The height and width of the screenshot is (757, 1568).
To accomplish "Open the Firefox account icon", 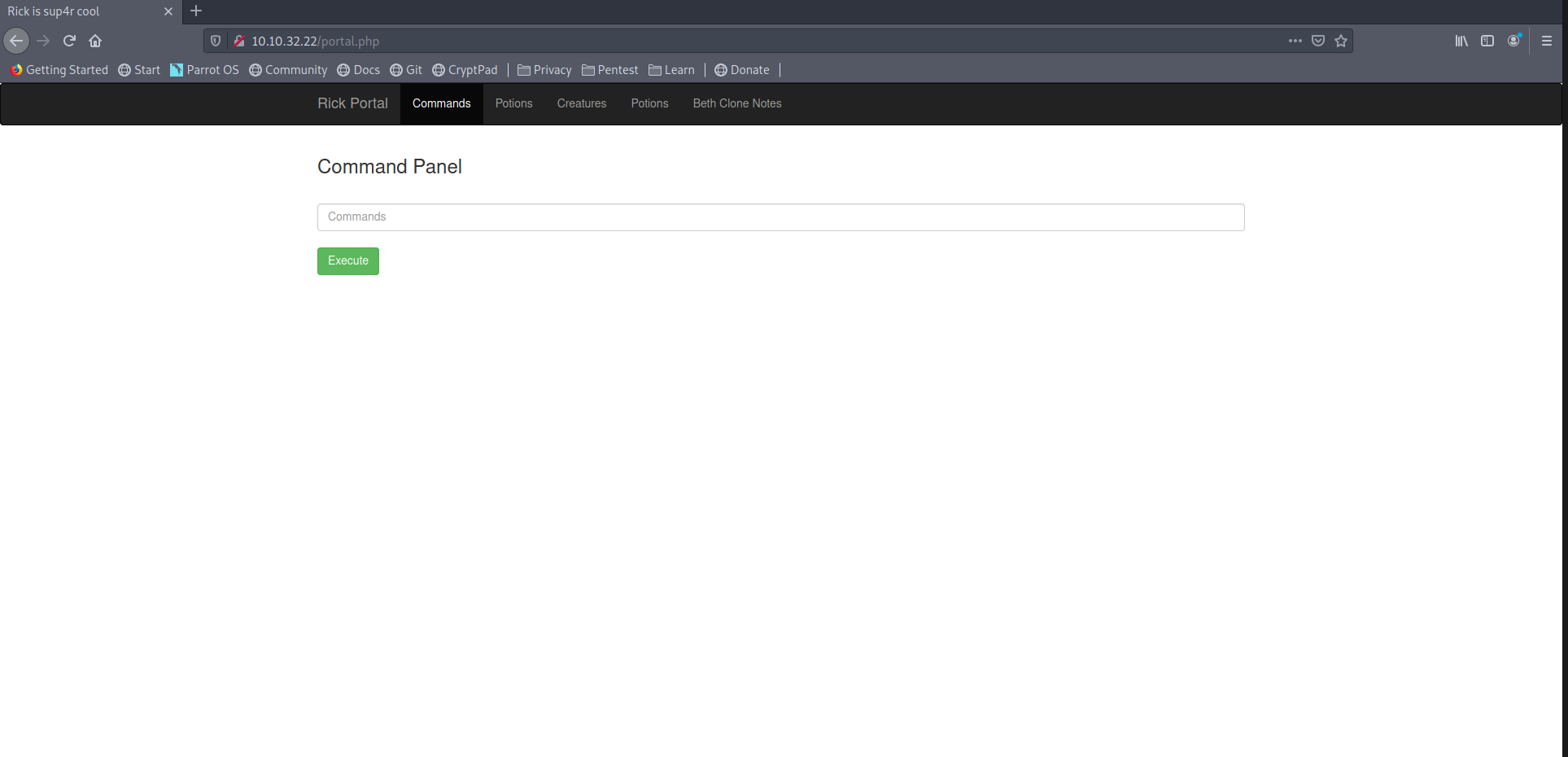I will click(1513, 41).
